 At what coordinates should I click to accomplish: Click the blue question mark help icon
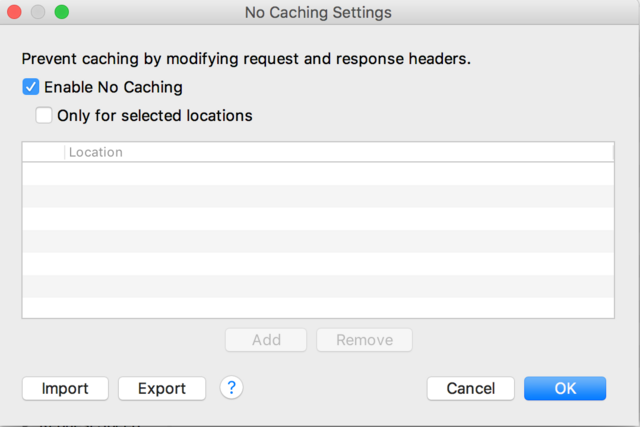(x=232, y=387)
